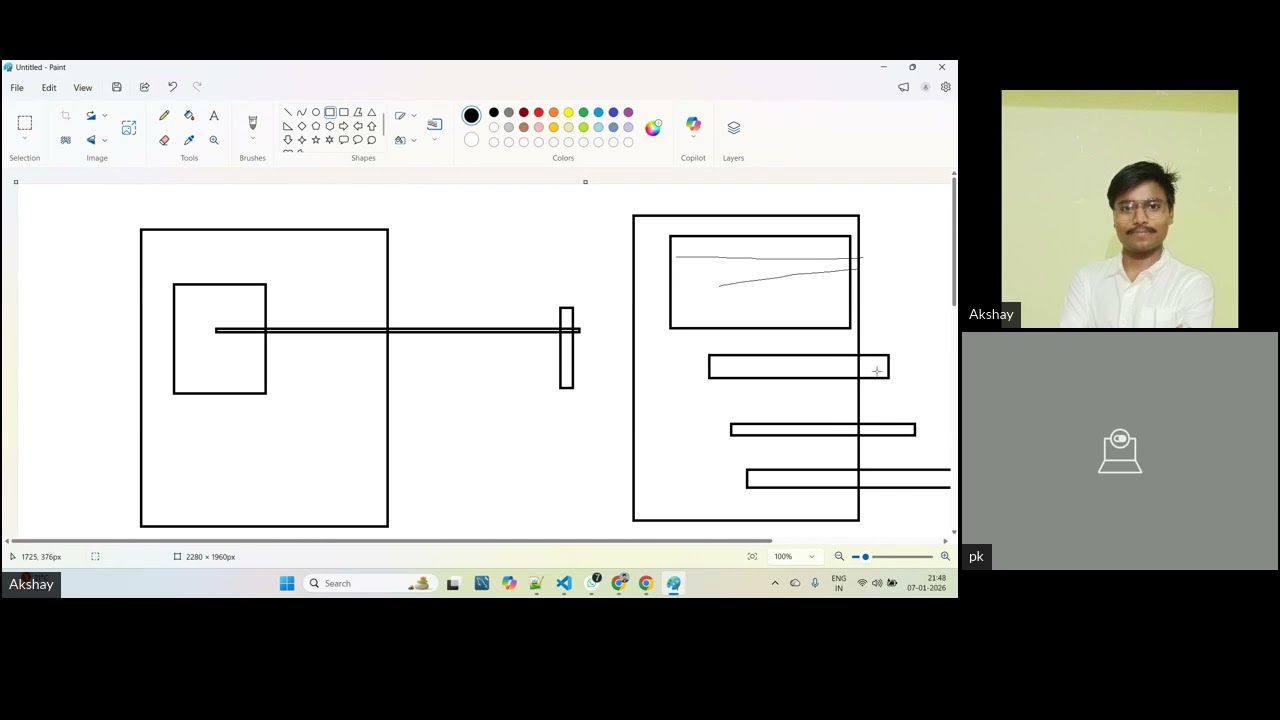Open the Windows Start menu
Image resolution: width=1280 pixels, height=720 pixels.
point(287,584)
